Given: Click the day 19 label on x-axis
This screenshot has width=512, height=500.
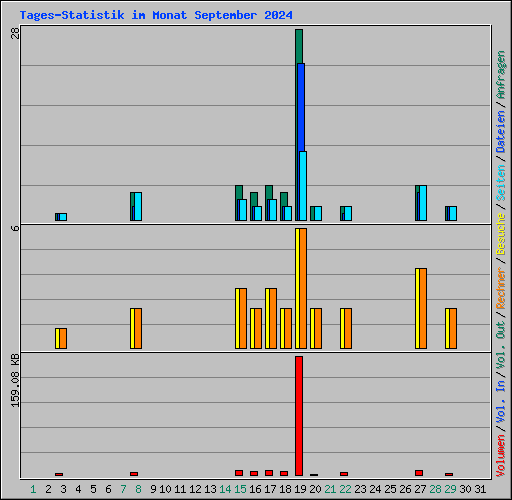Looking at the screenshot, I should click(300, 489).
